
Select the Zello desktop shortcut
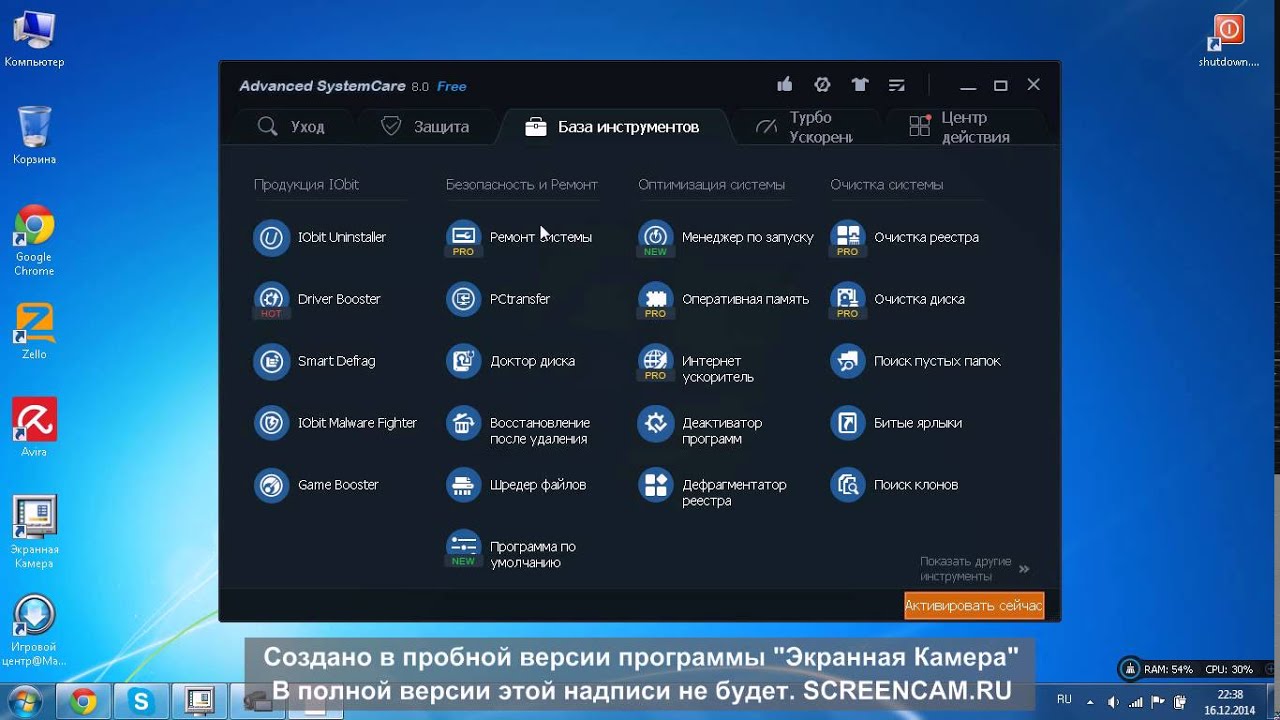34,331
